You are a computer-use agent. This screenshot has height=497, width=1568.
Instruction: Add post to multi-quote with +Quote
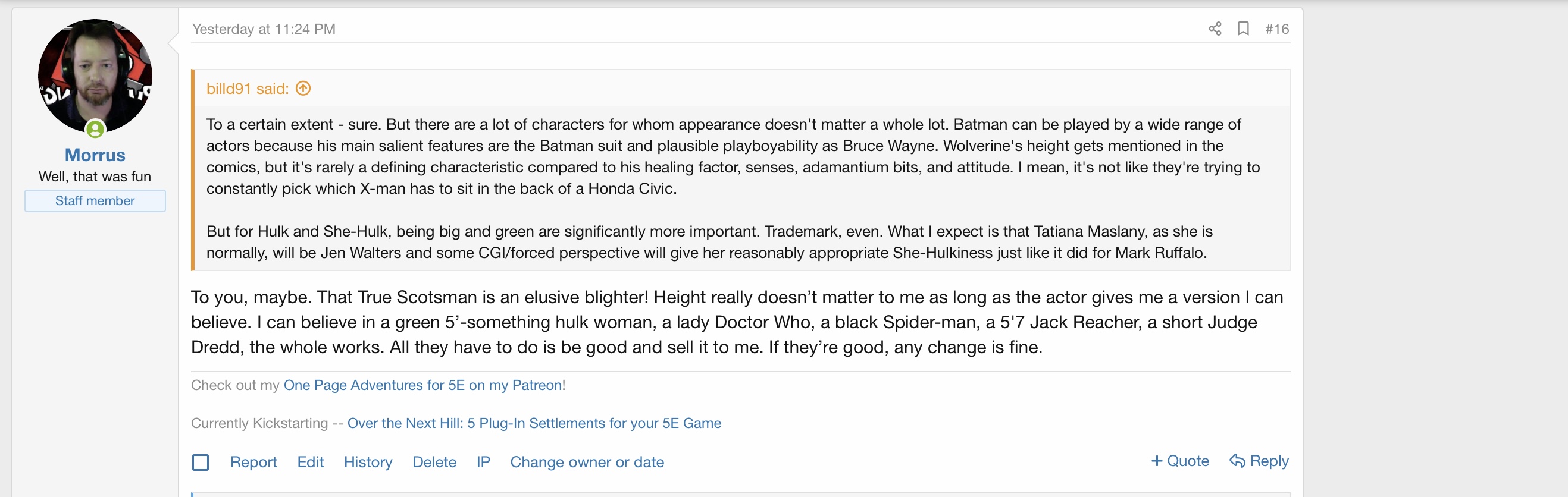point(1179,461)
